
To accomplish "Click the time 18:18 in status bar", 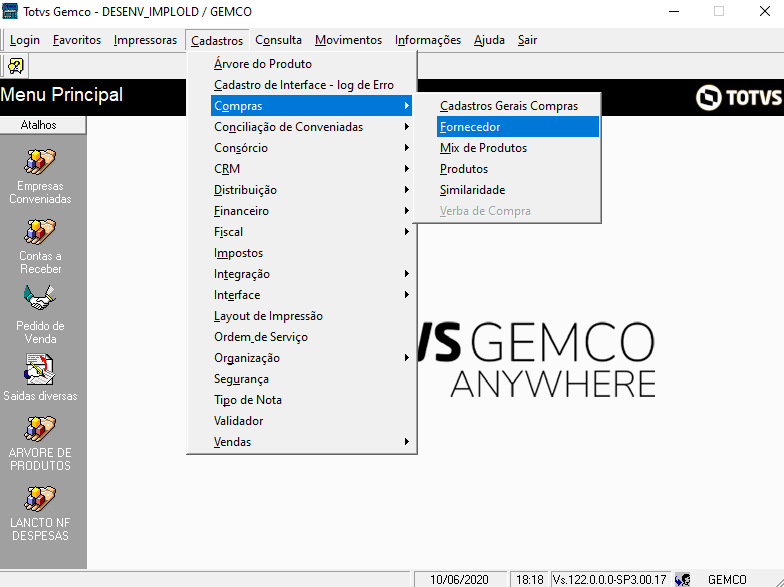I will 530,580.
